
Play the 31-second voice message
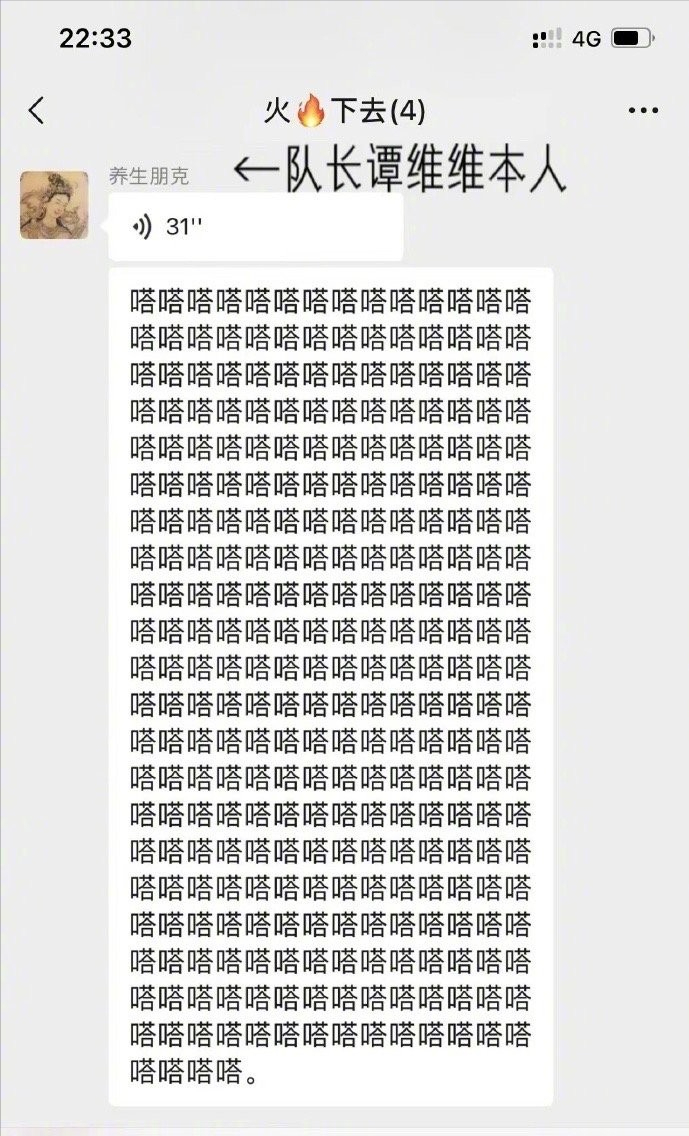tap(255, 227)
